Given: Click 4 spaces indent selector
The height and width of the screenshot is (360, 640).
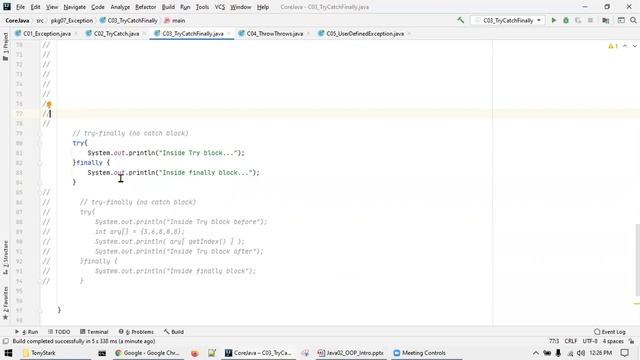Looking at the screenshot, I should pos(613,341).
